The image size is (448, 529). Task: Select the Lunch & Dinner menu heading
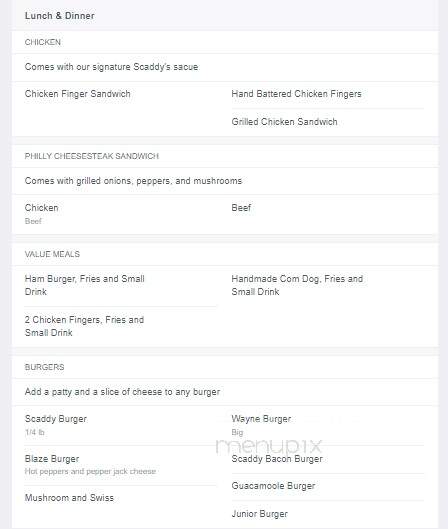pos(60,16)
